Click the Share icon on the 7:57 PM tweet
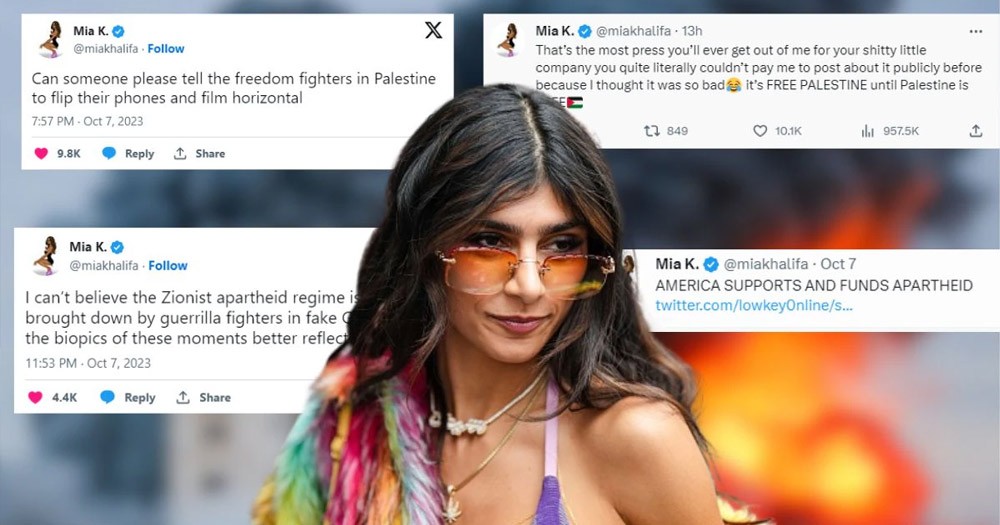 [x=180, y=153]
